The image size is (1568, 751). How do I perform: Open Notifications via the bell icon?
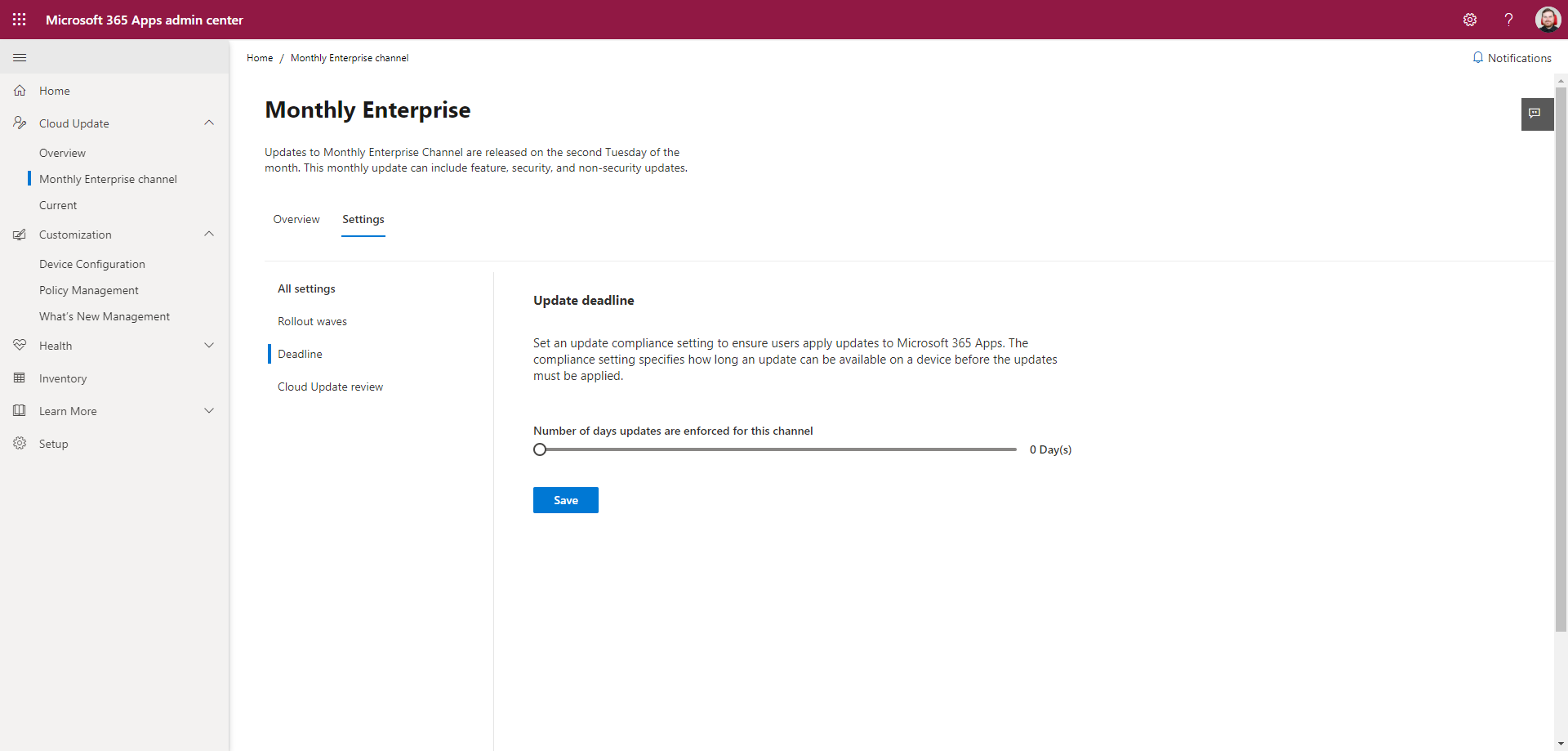coord(1512,57)
